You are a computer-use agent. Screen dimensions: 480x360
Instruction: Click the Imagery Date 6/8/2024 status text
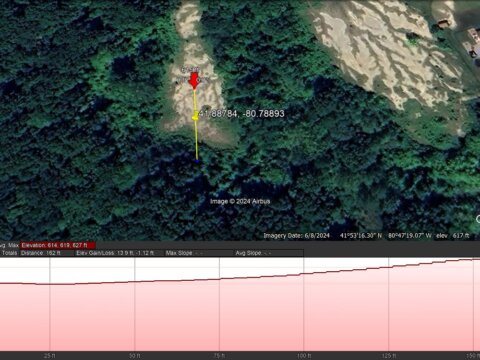(x=297, y=236)
